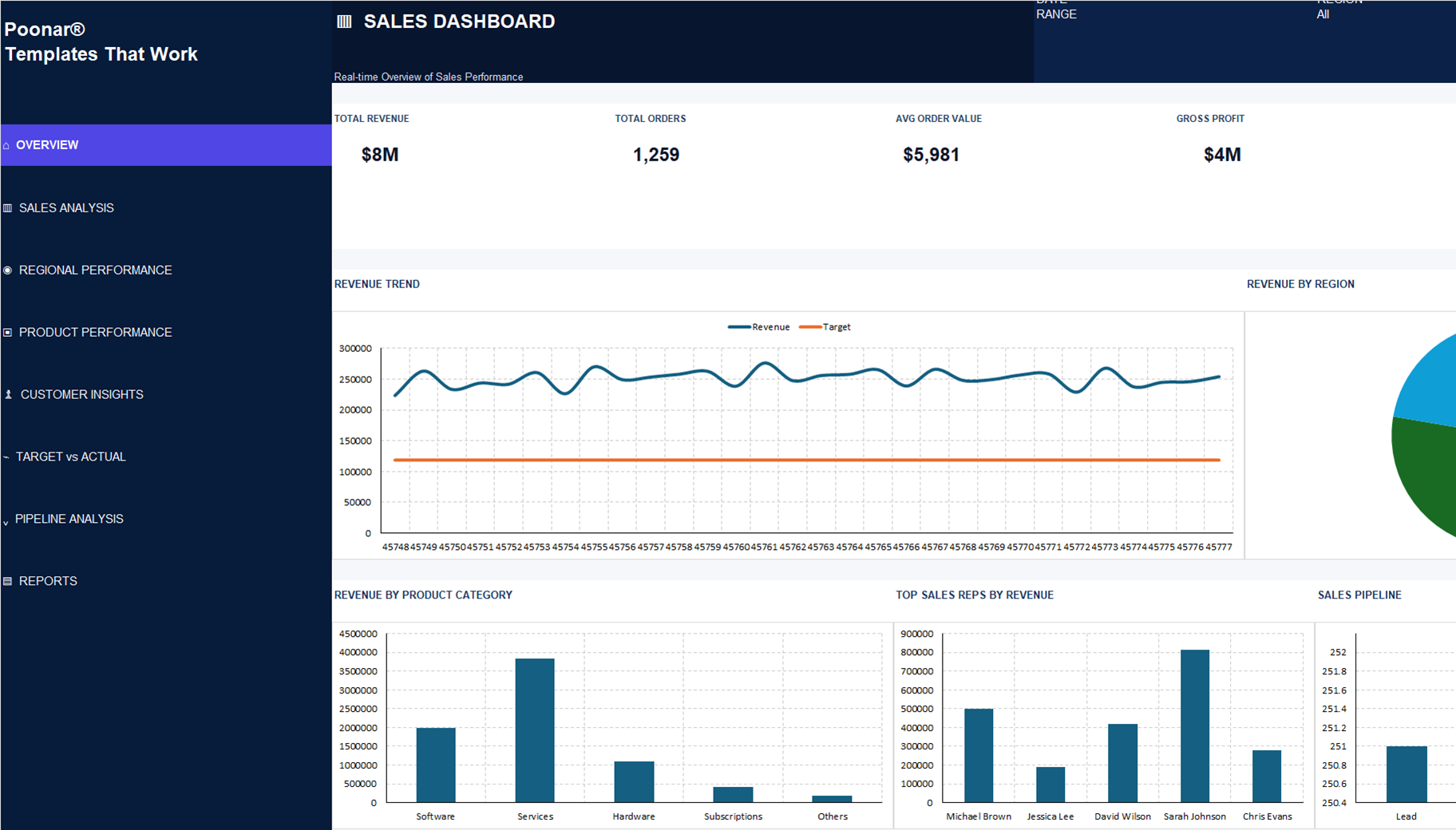Viewport: 1456px width, 830px height.
Task: Click the Sales Dashboard title
Action: click(459, 22)
